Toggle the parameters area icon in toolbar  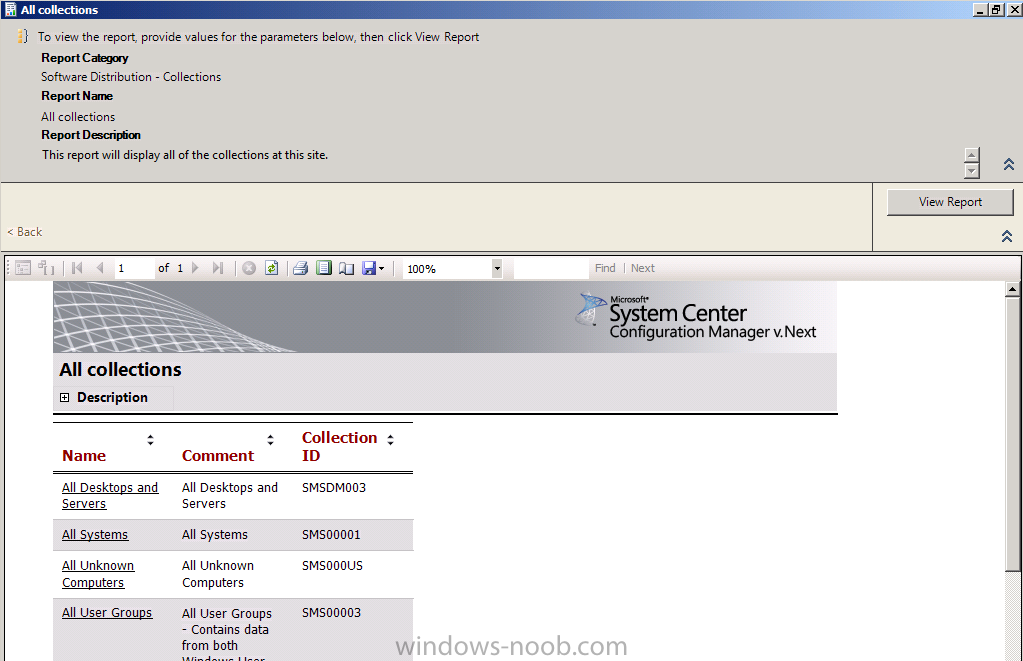pos(46,268)
